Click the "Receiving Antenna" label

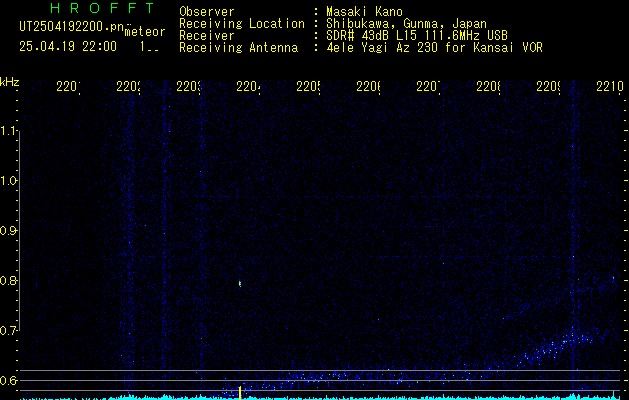pos(238,48)
